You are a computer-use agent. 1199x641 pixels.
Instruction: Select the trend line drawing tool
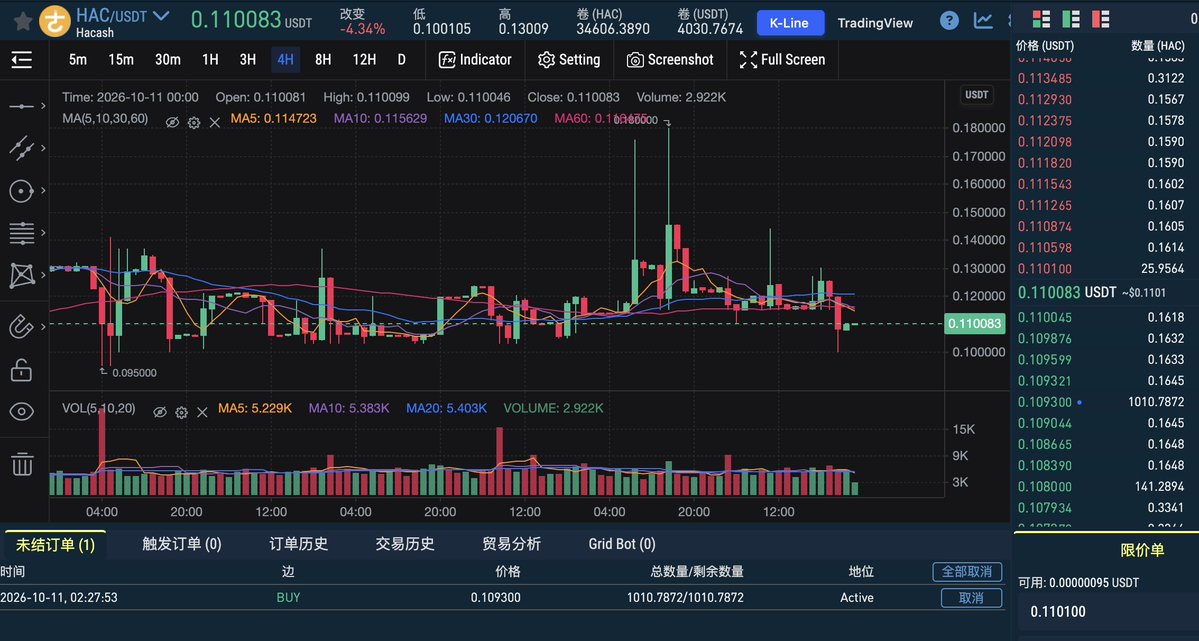(21, 148)
